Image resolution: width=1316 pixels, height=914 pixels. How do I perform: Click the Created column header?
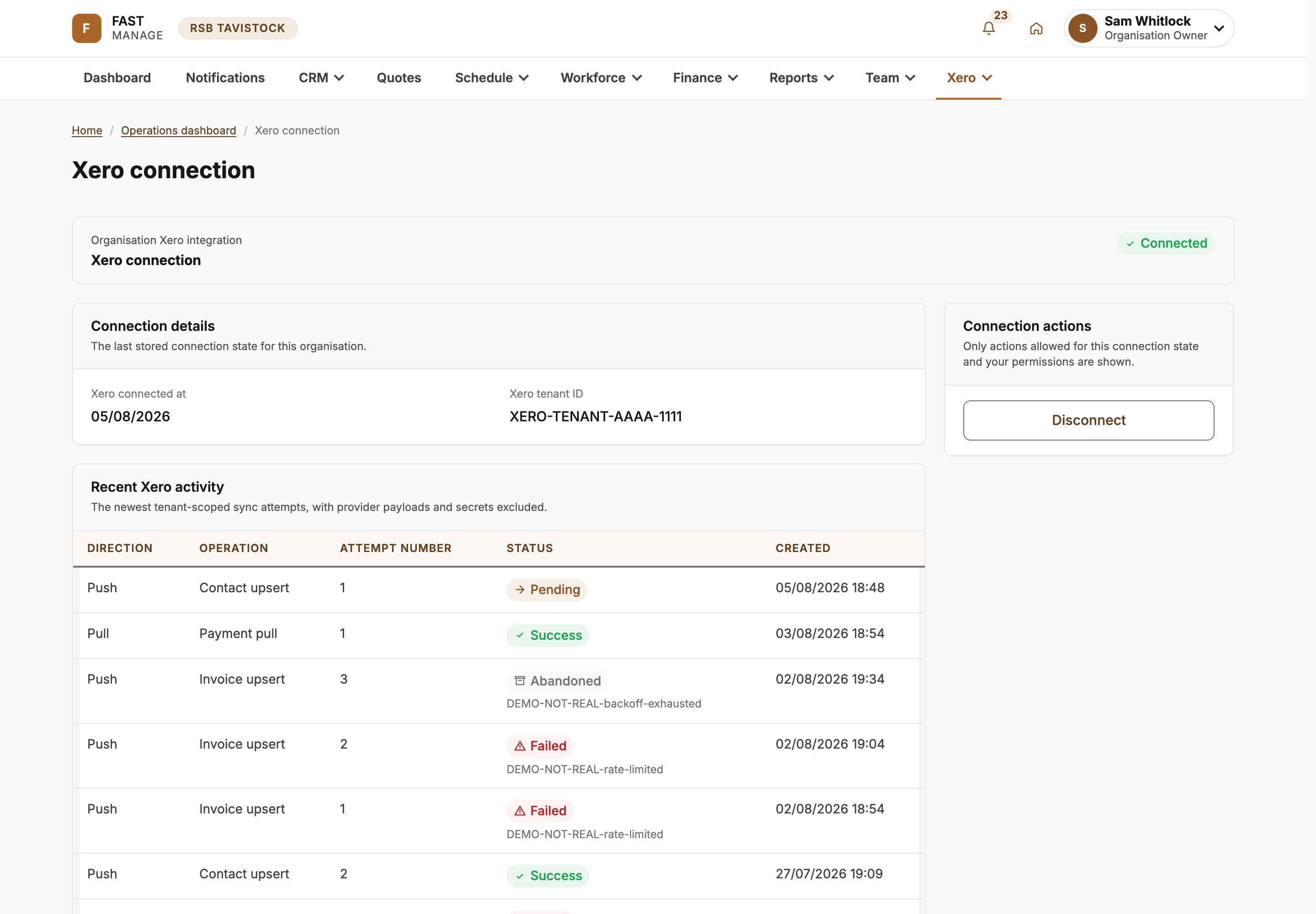(803, 548)
